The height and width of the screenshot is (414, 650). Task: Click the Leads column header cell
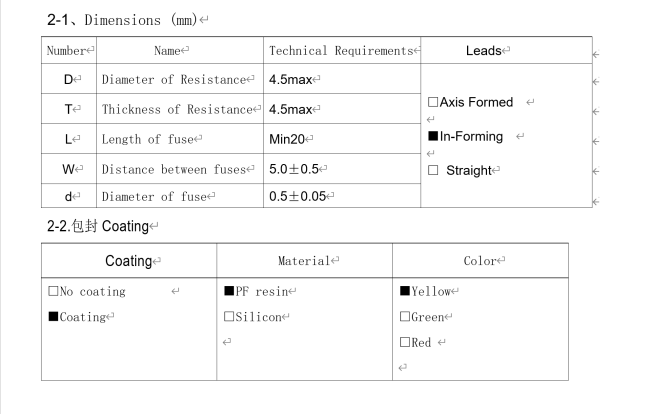[487, 50]
